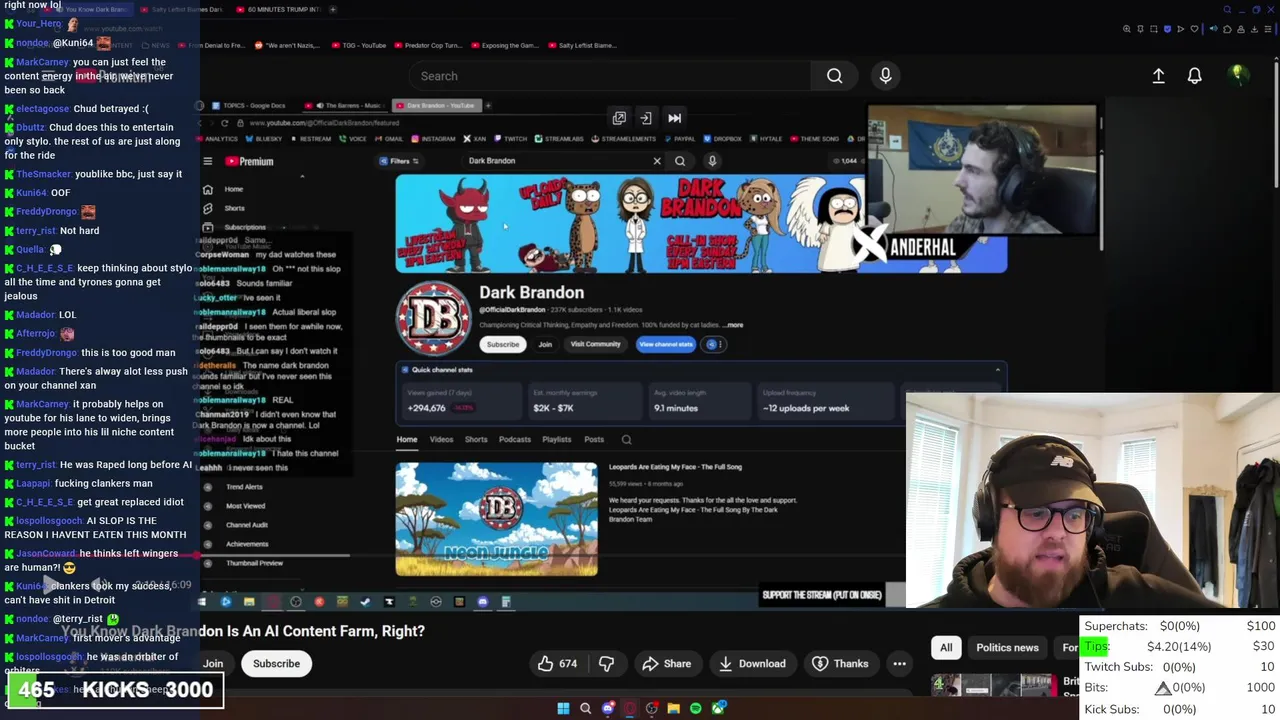Select the Politics news filter chip
This screenshot has height=720, width=1280.
(x=1007, y=647)
